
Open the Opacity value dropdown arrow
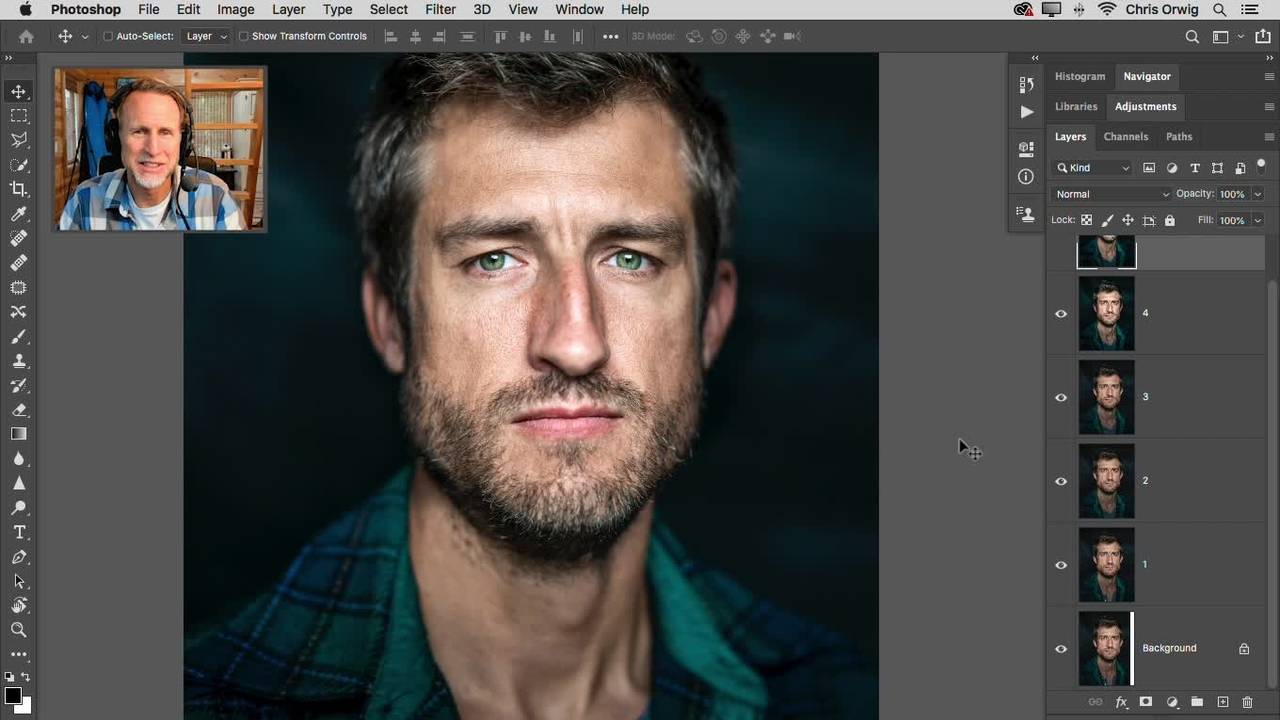pyautogui.click(x=1258, y=194)
